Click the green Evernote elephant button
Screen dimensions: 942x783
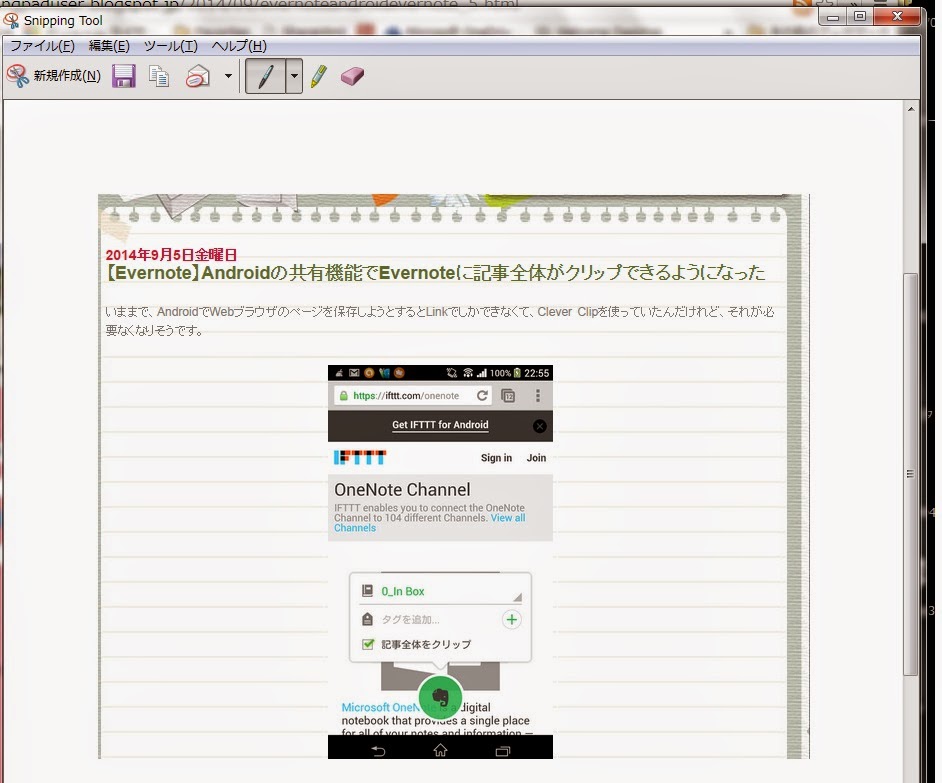tap(440, 697)
